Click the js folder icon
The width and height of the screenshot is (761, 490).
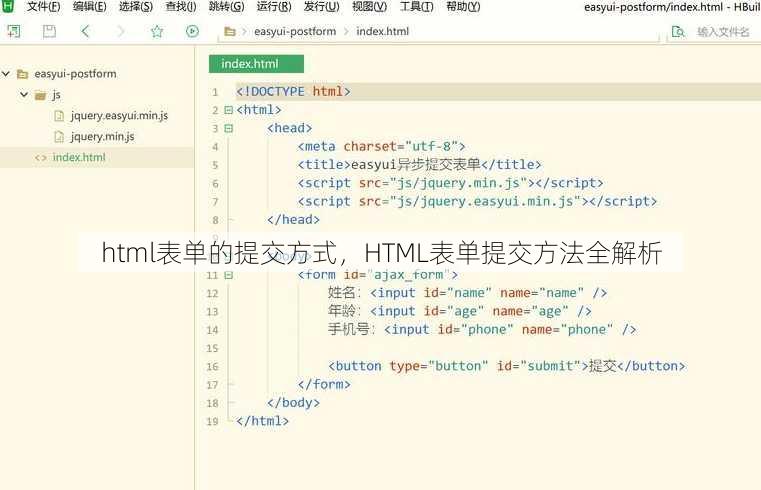pos(40,95)
